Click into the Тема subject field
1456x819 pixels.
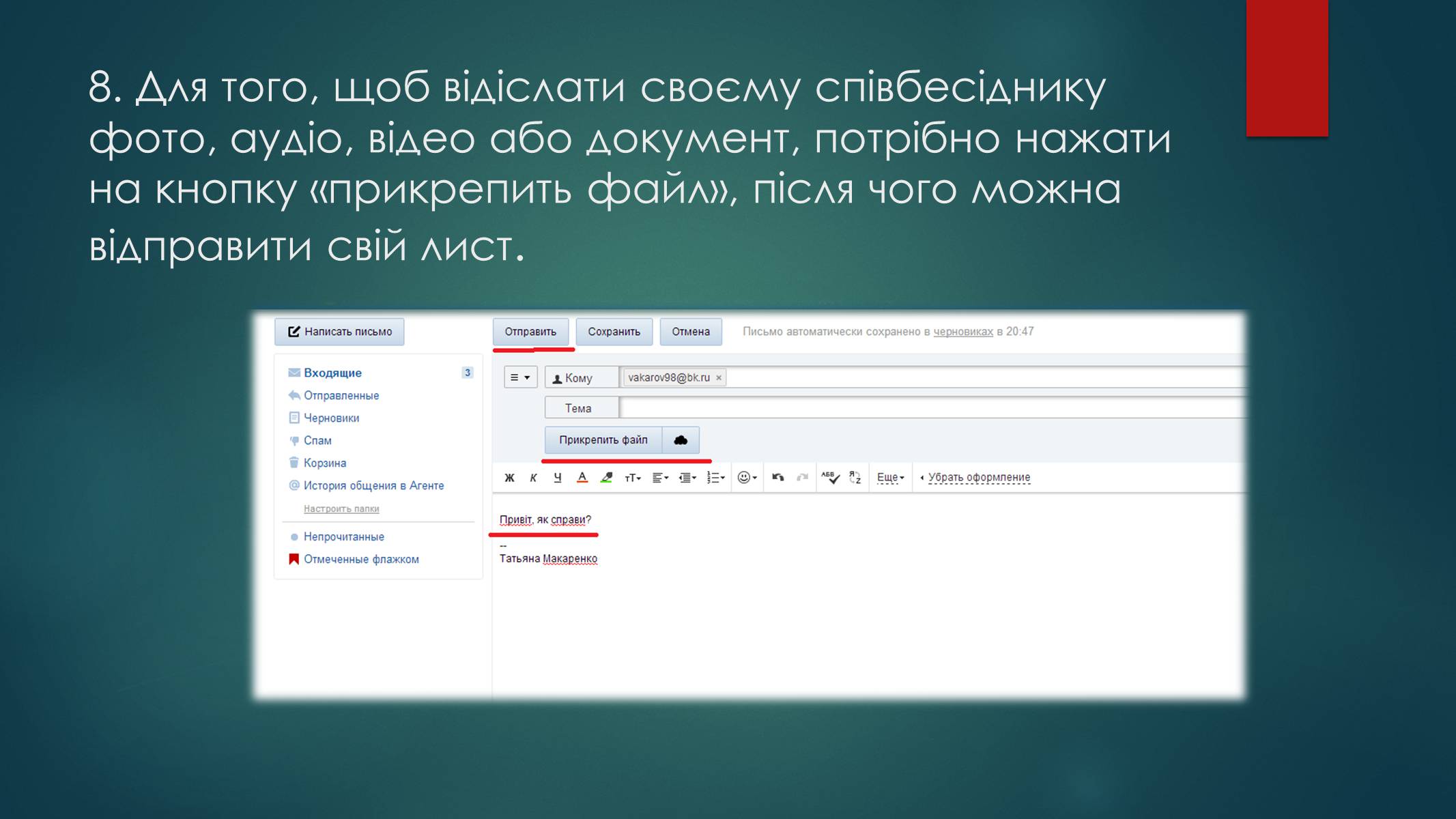932,408
